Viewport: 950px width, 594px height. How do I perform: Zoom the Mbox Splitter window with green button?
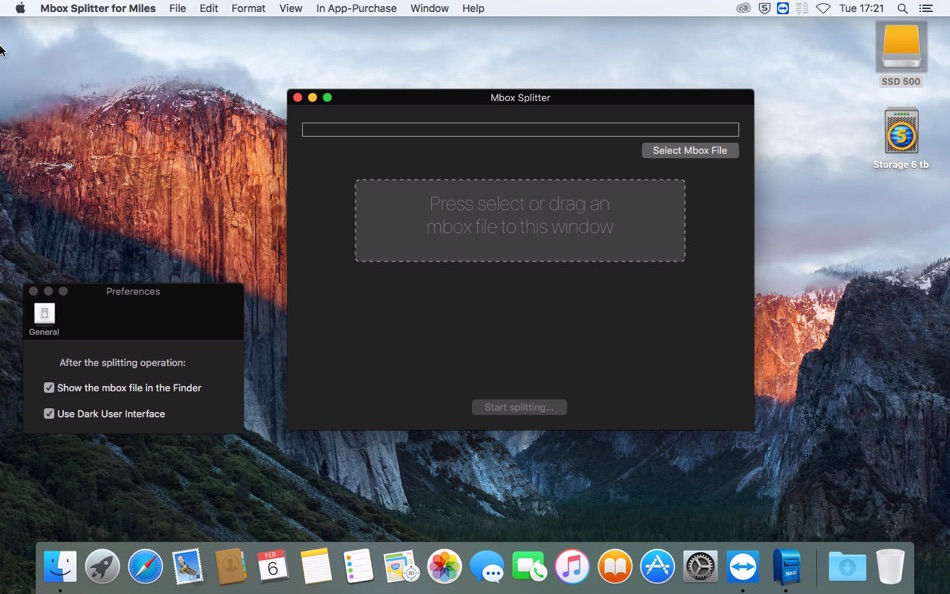pos(327,98)
